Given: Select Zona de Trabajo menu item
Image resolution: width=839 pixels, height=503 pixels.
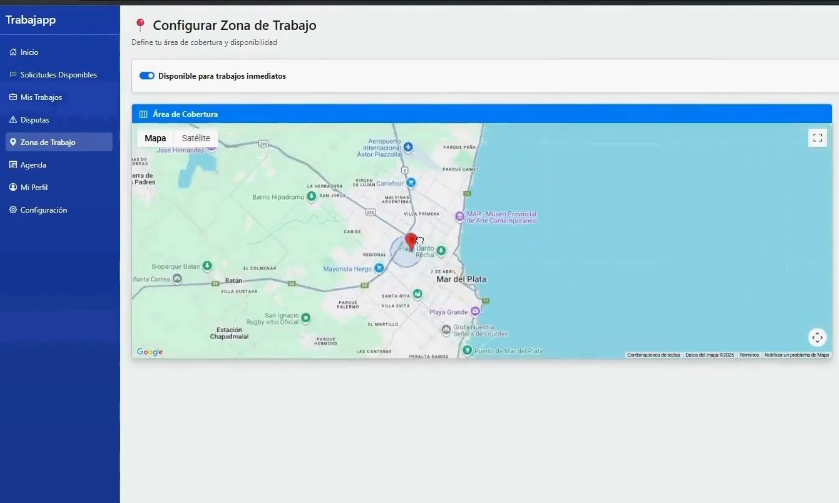Looking at the screenshot, I should click(x=59, y=142).
